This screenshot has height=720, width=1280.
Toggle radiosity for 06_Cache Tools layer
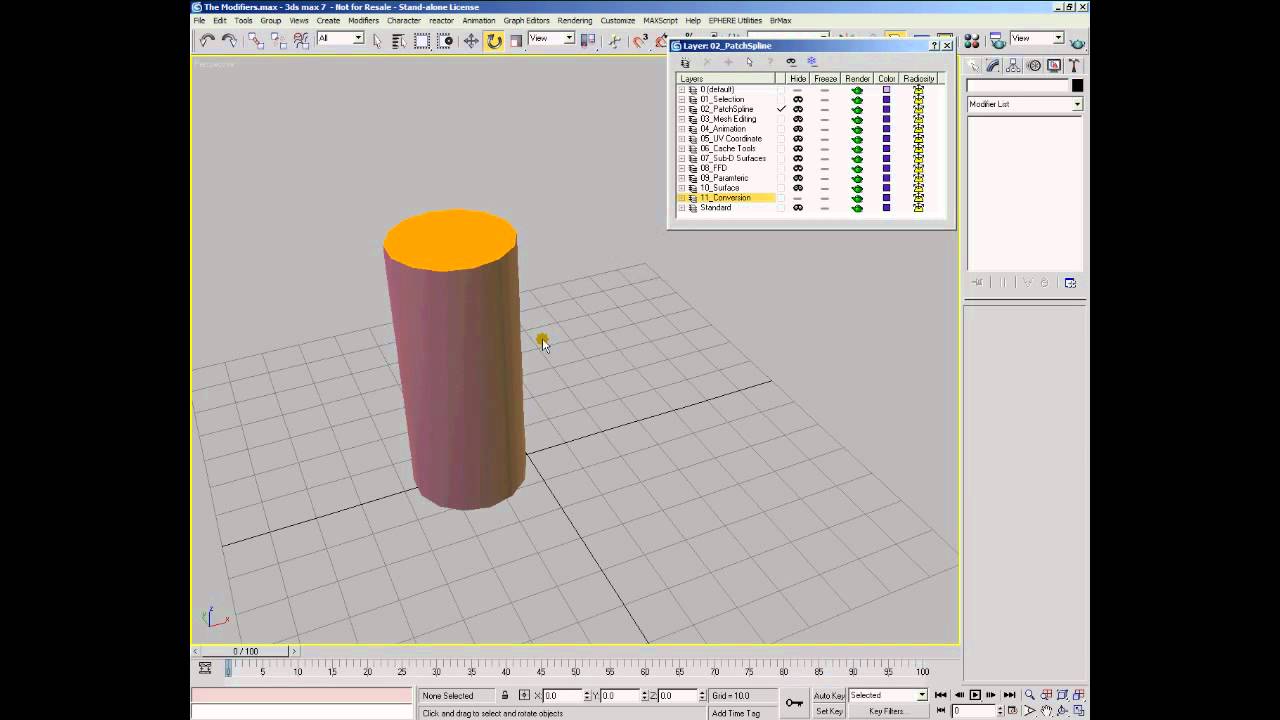[x=918, y=148]
